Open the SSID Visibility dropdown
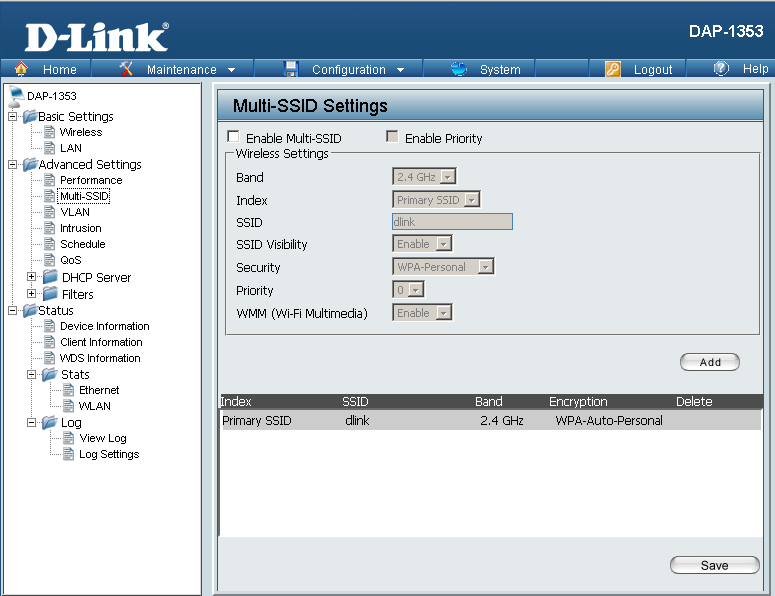 422,244
